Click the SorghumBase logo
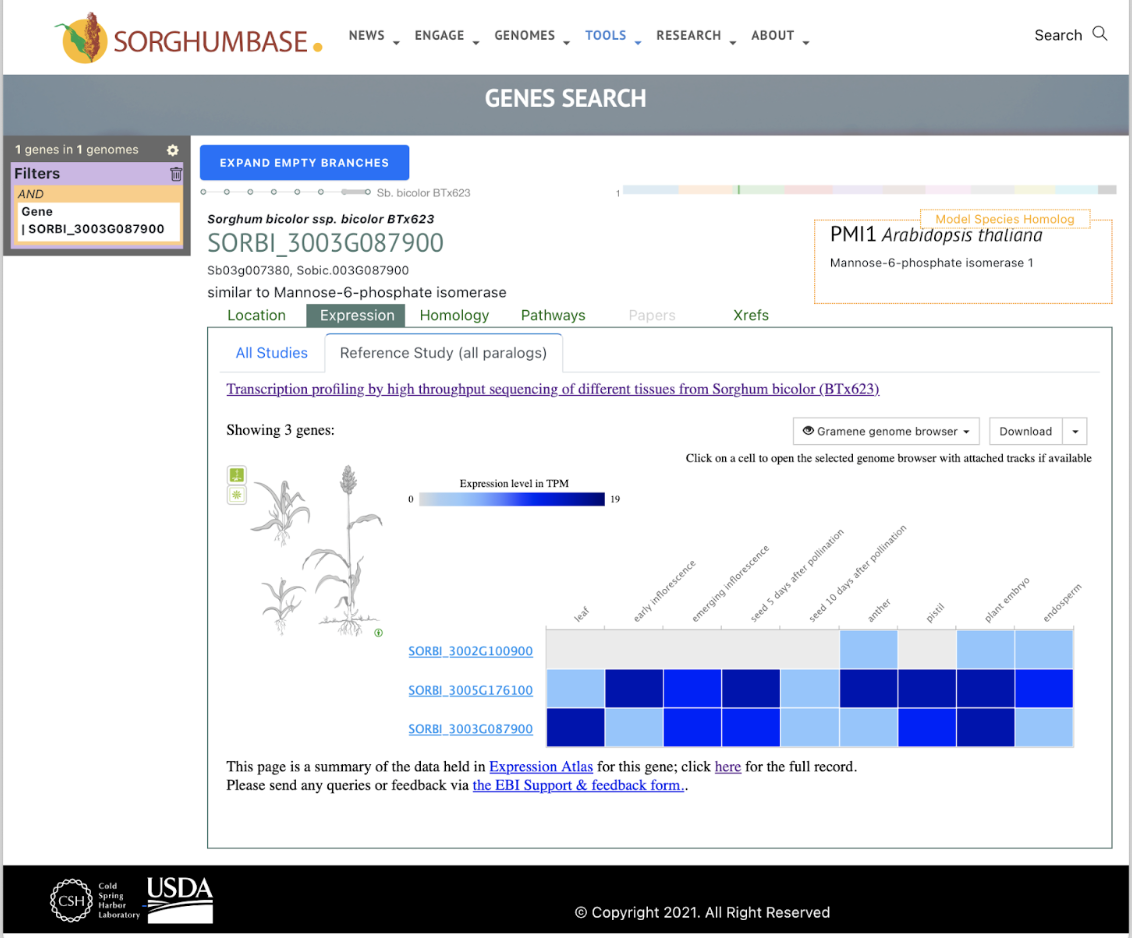 (x=185, y=38)
